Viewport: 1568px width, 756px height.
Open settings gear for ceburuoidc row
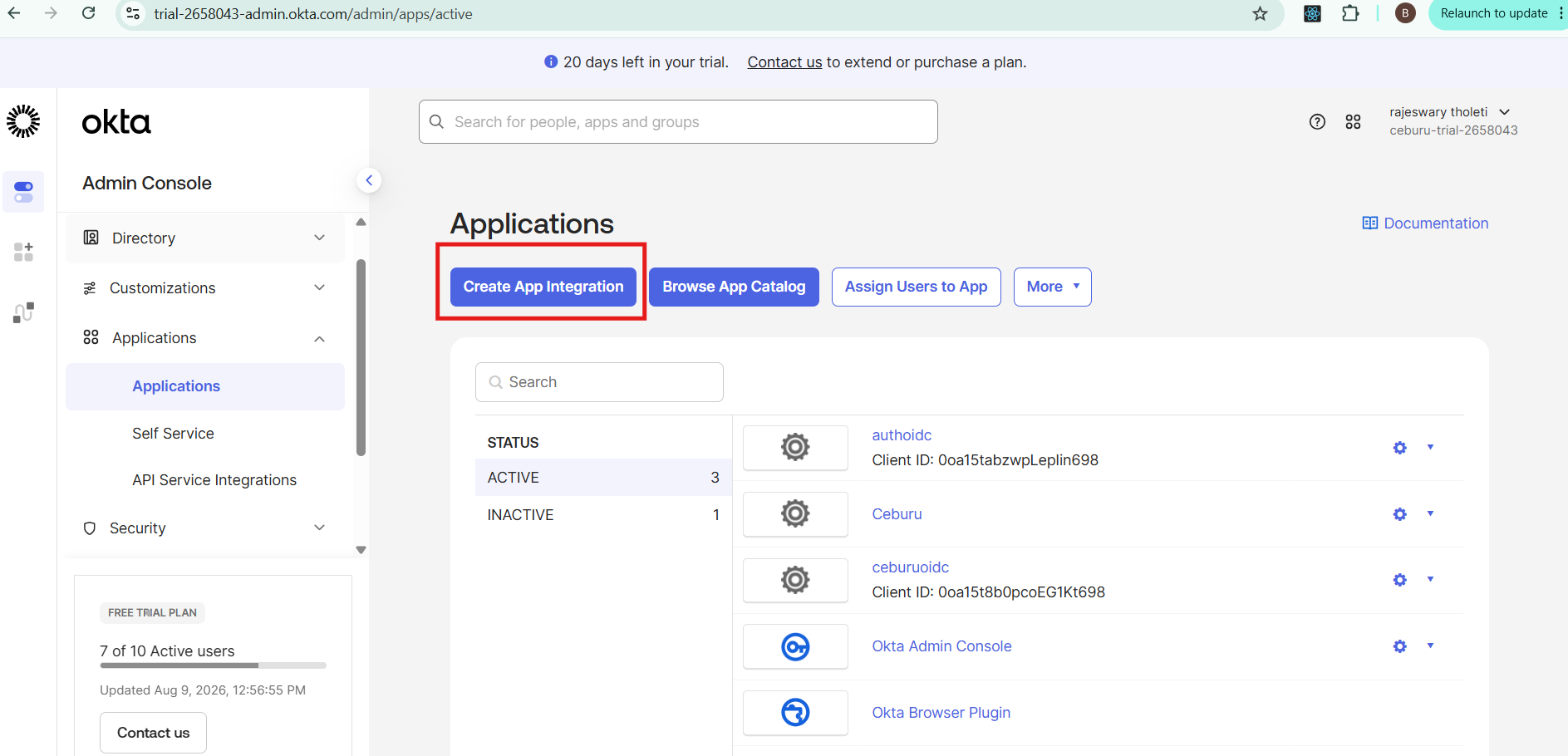pos(1400,580)
